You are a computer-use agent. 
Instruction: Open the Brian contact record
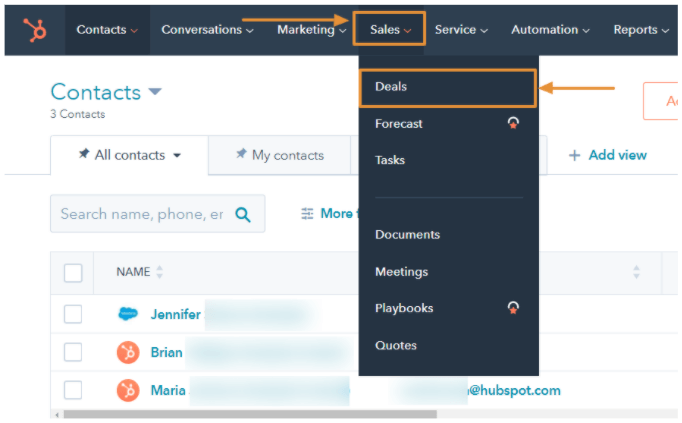tap(166, 352)
